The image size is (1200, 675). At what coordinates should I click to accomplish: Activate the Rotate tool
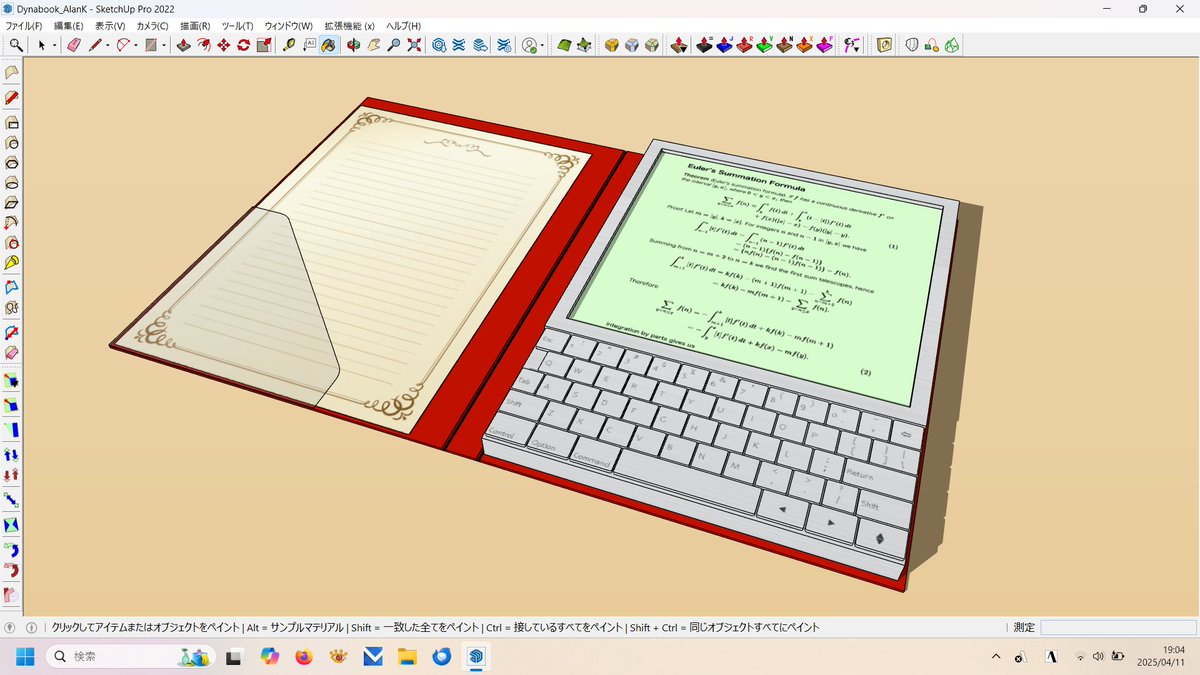tap(243, 45)
